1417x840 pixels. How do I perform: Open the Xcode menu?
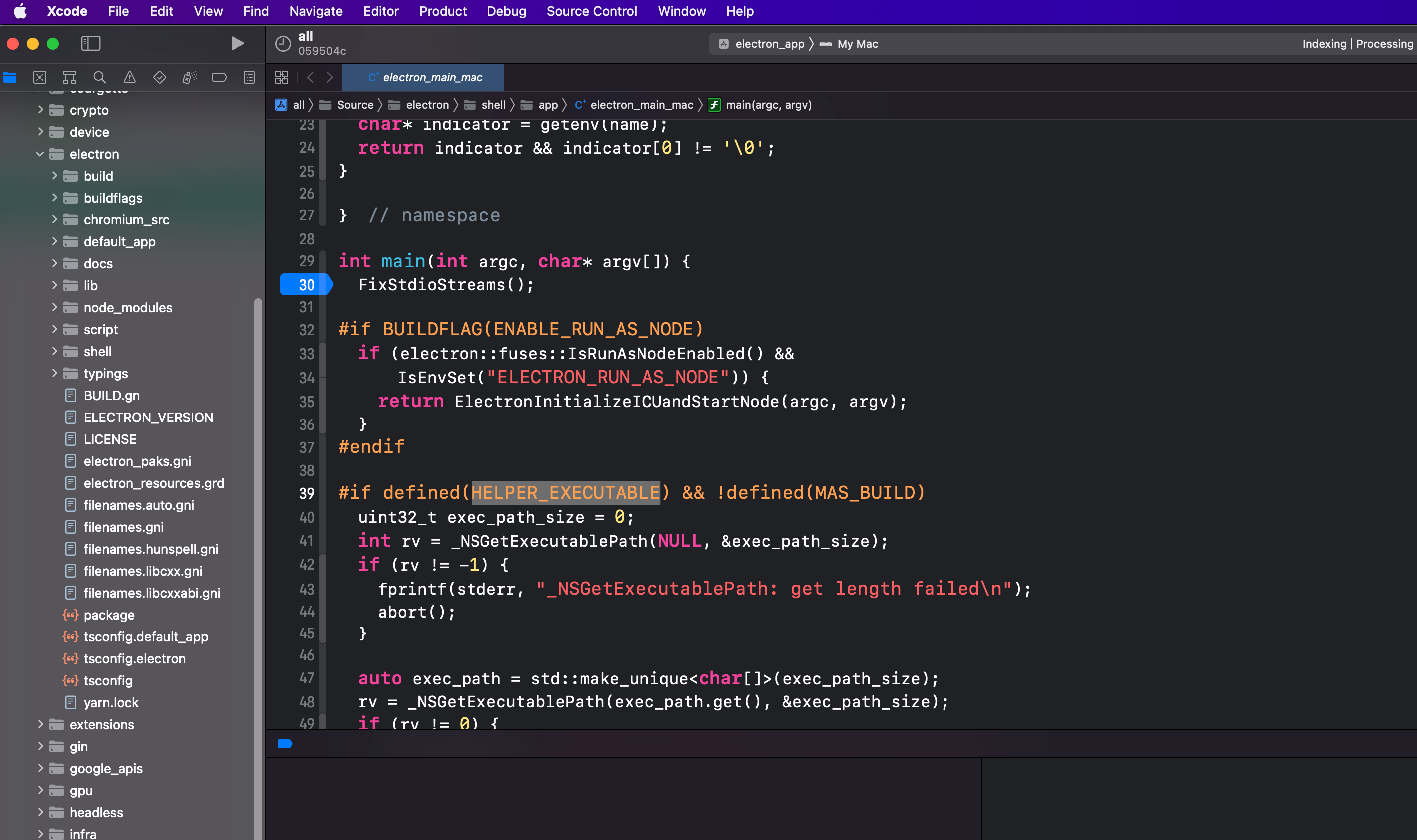point(67,11)
